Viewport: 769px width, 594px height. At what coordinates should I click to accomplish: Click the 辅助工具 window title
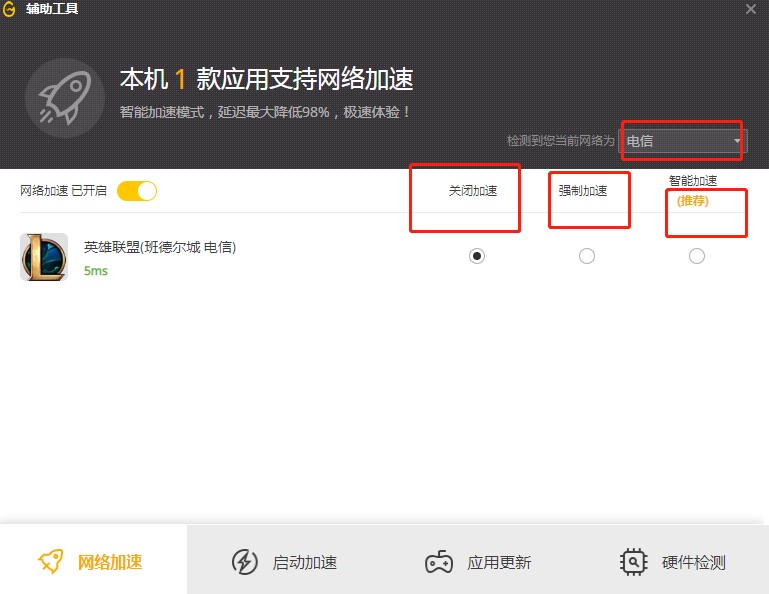tap(52, 9)
